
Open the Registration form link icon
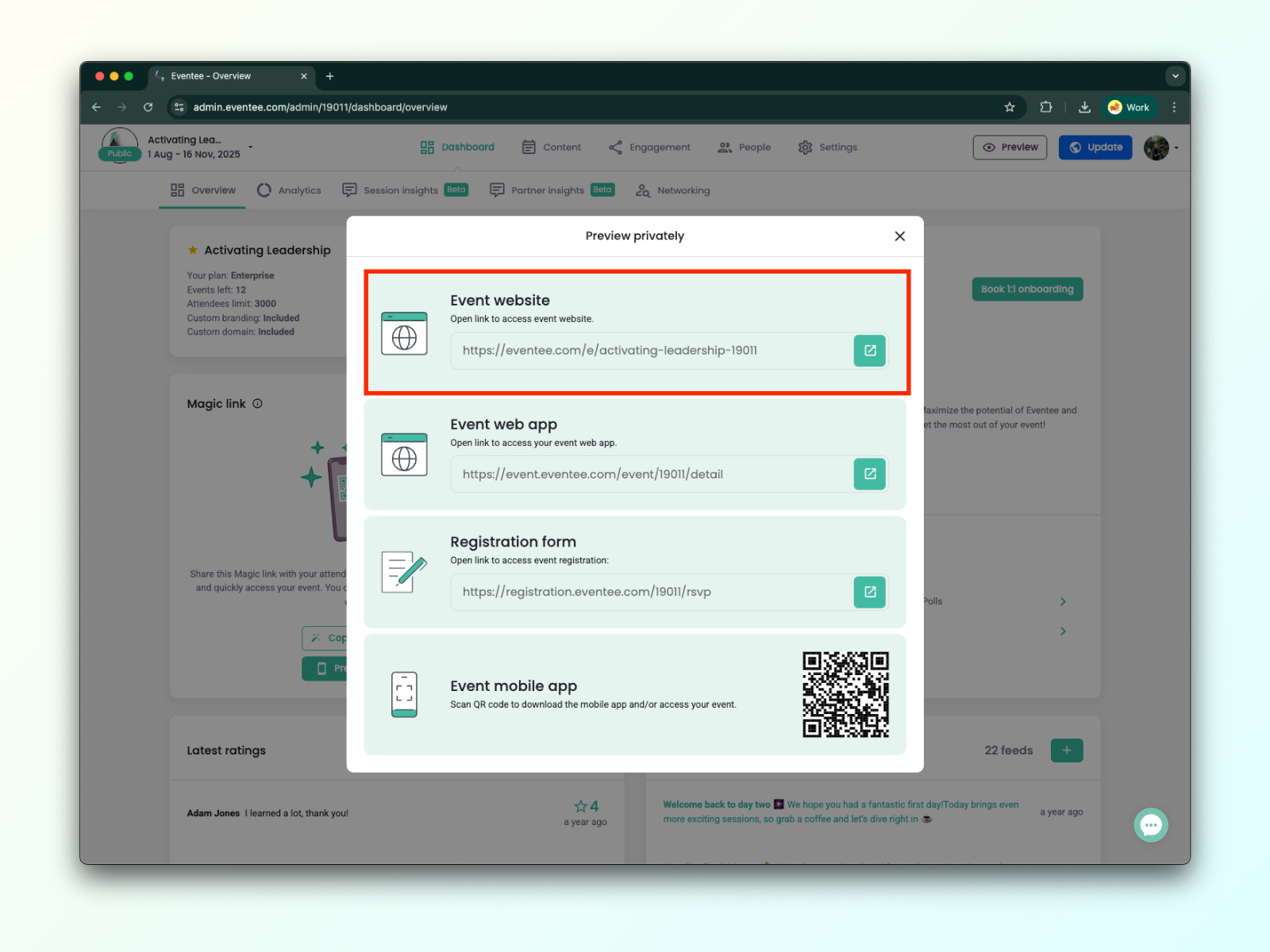[869, 592]
